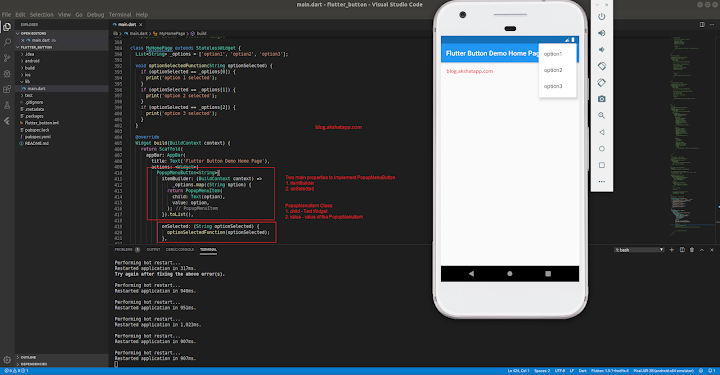
Task: Expand the android folder
Action: 31,61
